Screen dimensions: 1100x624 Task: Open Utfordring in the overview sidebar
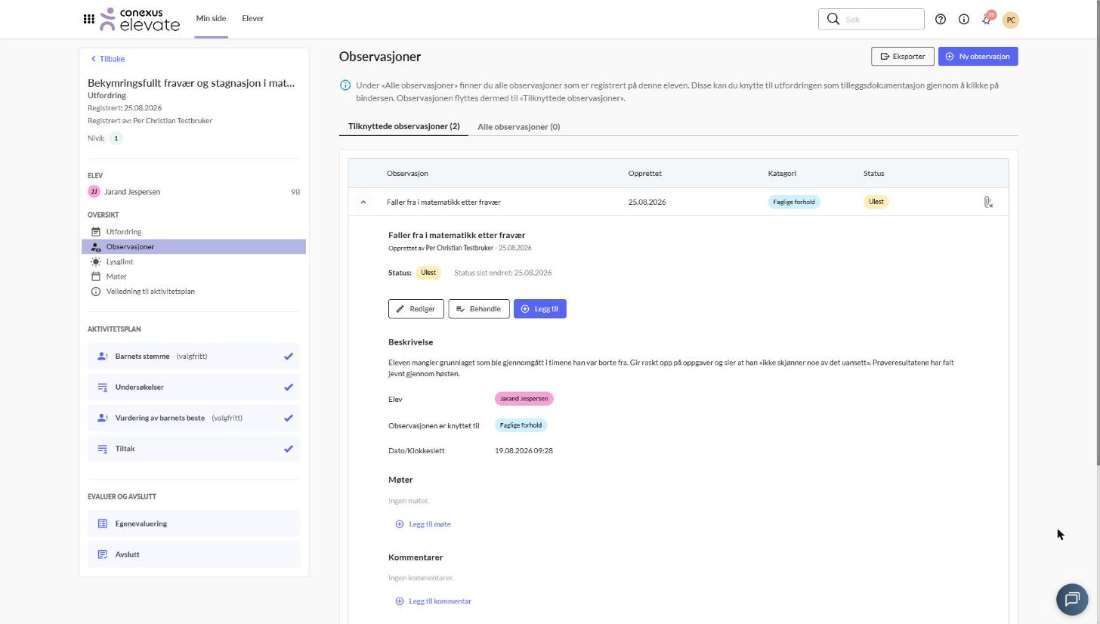coord(194,232)
